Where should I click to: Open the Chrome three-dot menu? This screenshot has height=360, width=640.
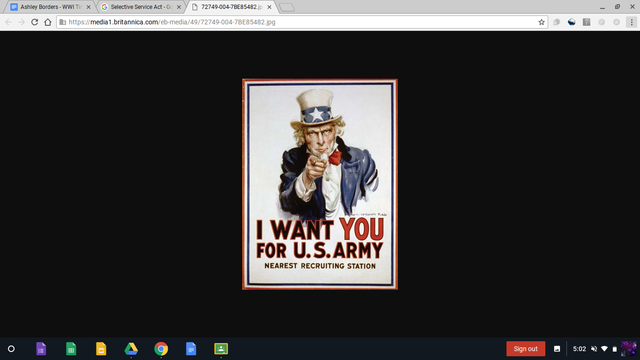click(x=631, y=22)
